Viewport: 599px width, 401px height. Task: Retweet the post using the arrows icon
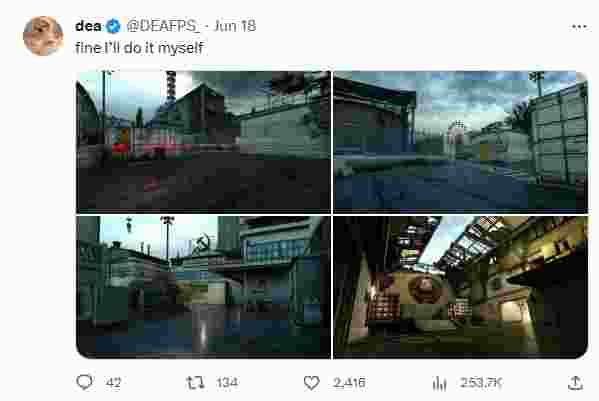coord(195,382)
